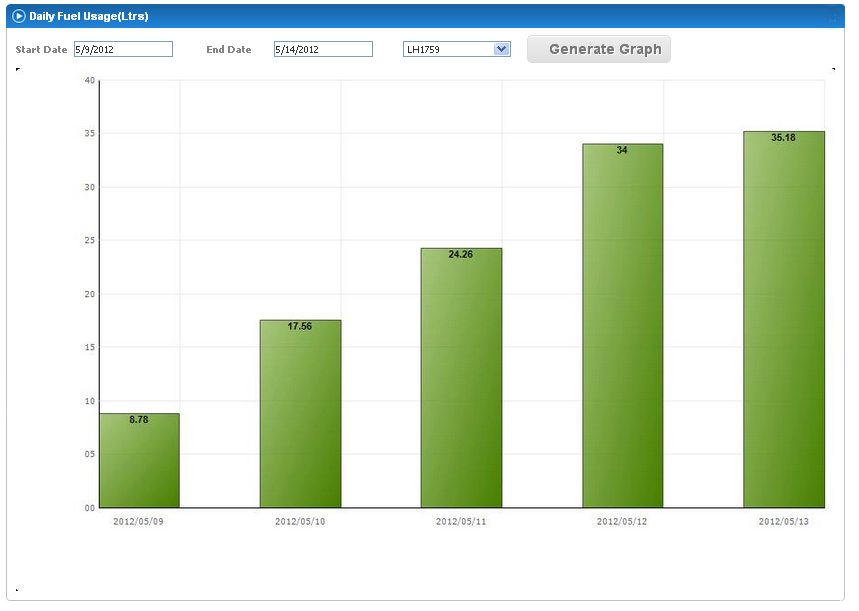Click the 2012/05/13 x-axis date label

click(783, 522)
